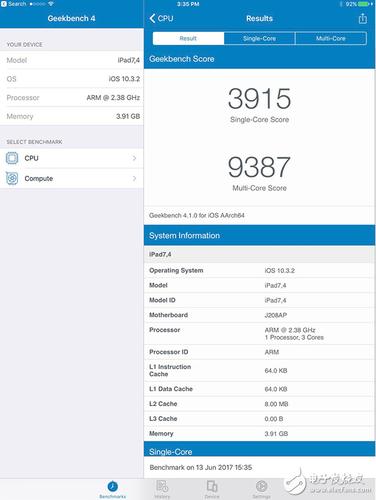This screenshot has height=500, width=376.
Task: Tap the 3:35 PM clock in status bar
Action: (188, 4)
